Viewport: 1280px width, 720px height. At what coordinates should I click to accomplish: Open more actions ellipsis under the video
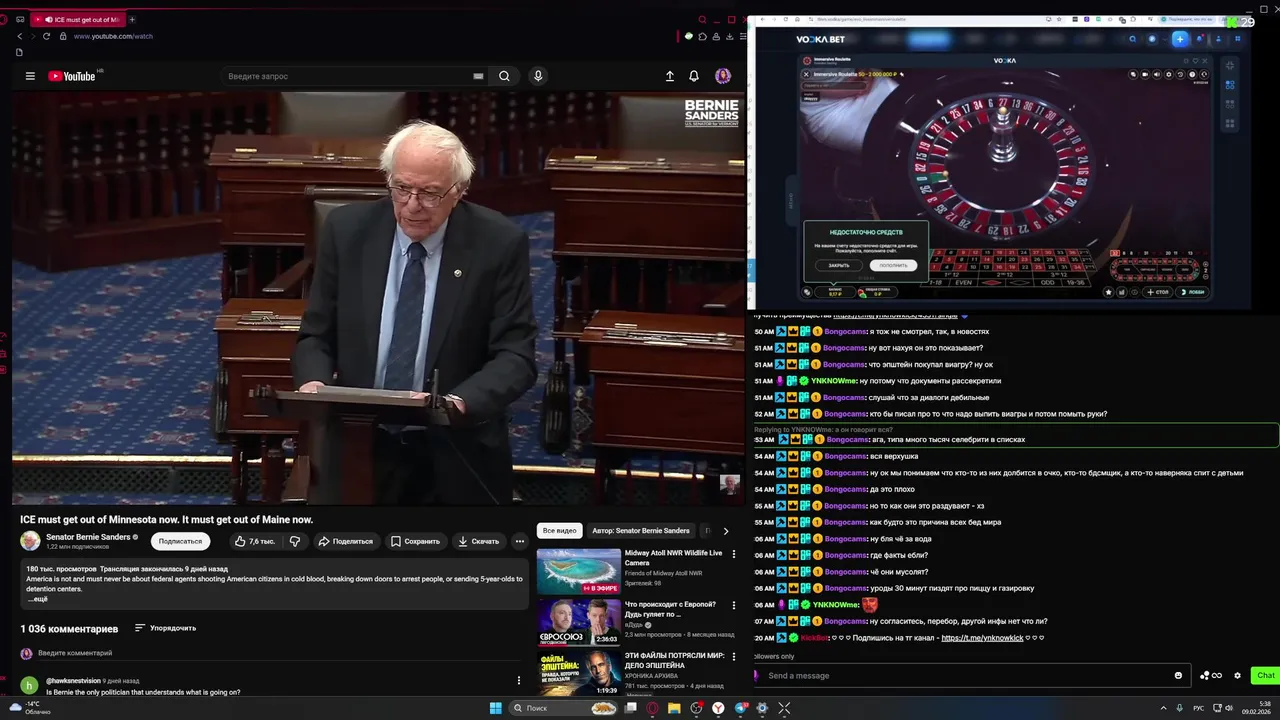[519, 541]
